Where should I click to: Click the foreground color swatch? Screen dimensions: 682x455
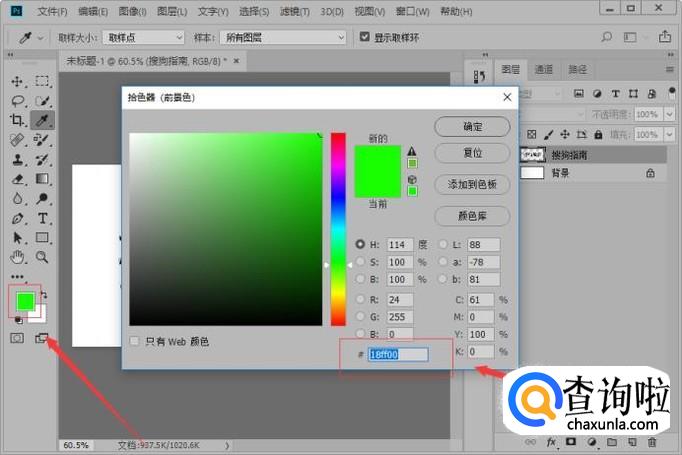coord(25,301)
